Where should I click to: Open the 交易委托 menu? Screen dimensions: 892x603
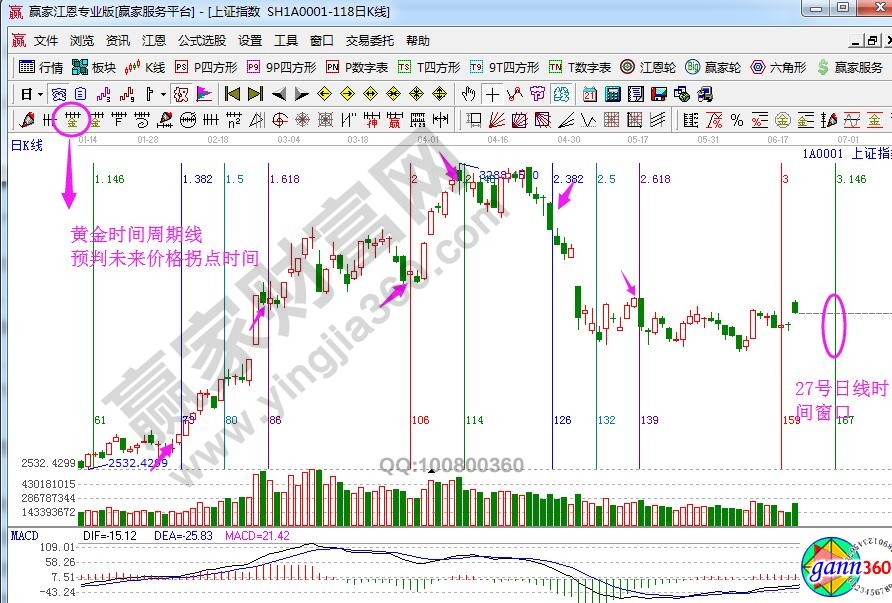coord(369,41)
